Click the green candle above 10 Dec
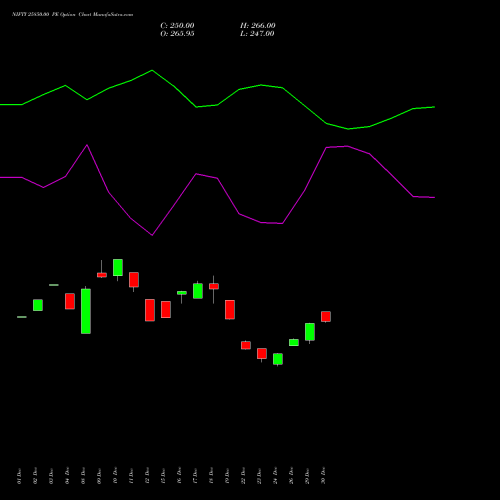 coord(118,267)
